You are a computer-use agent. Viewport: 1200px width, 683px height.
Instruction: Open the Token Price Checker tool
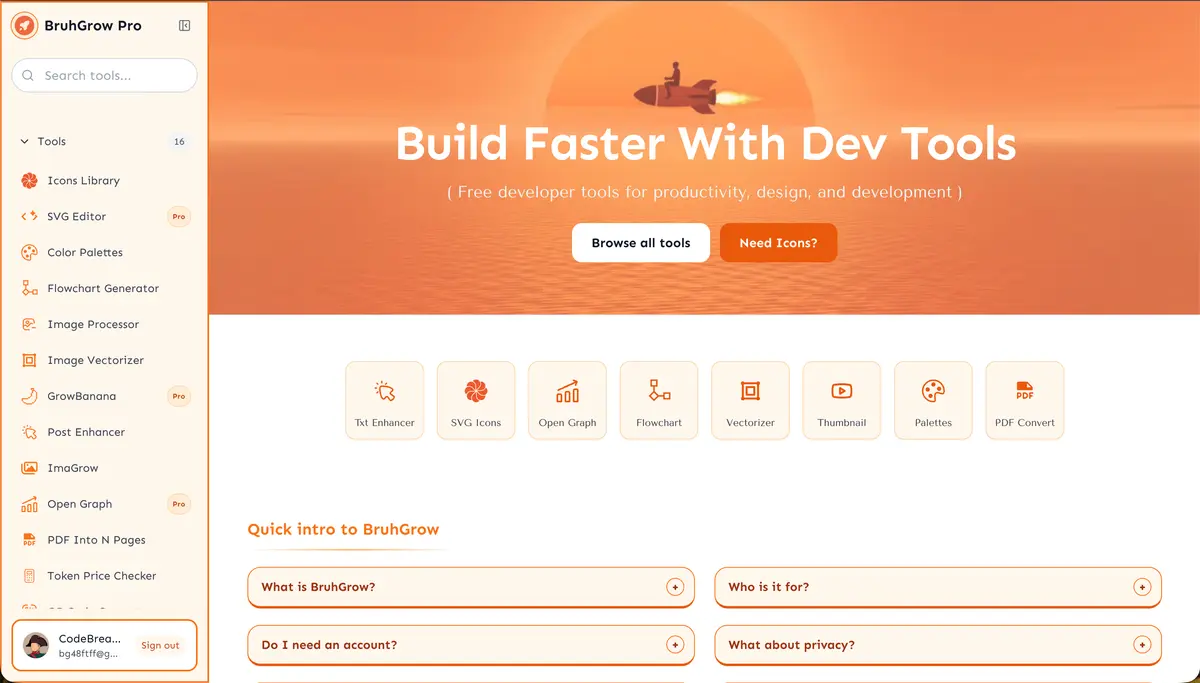(x=100, y=575)
